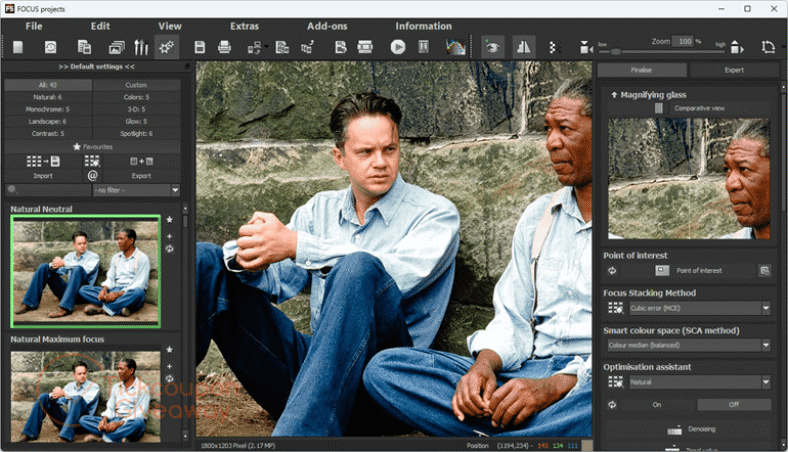Screen dimensions: 788x452
Task: Start processing with the play button
Action: 398,47
